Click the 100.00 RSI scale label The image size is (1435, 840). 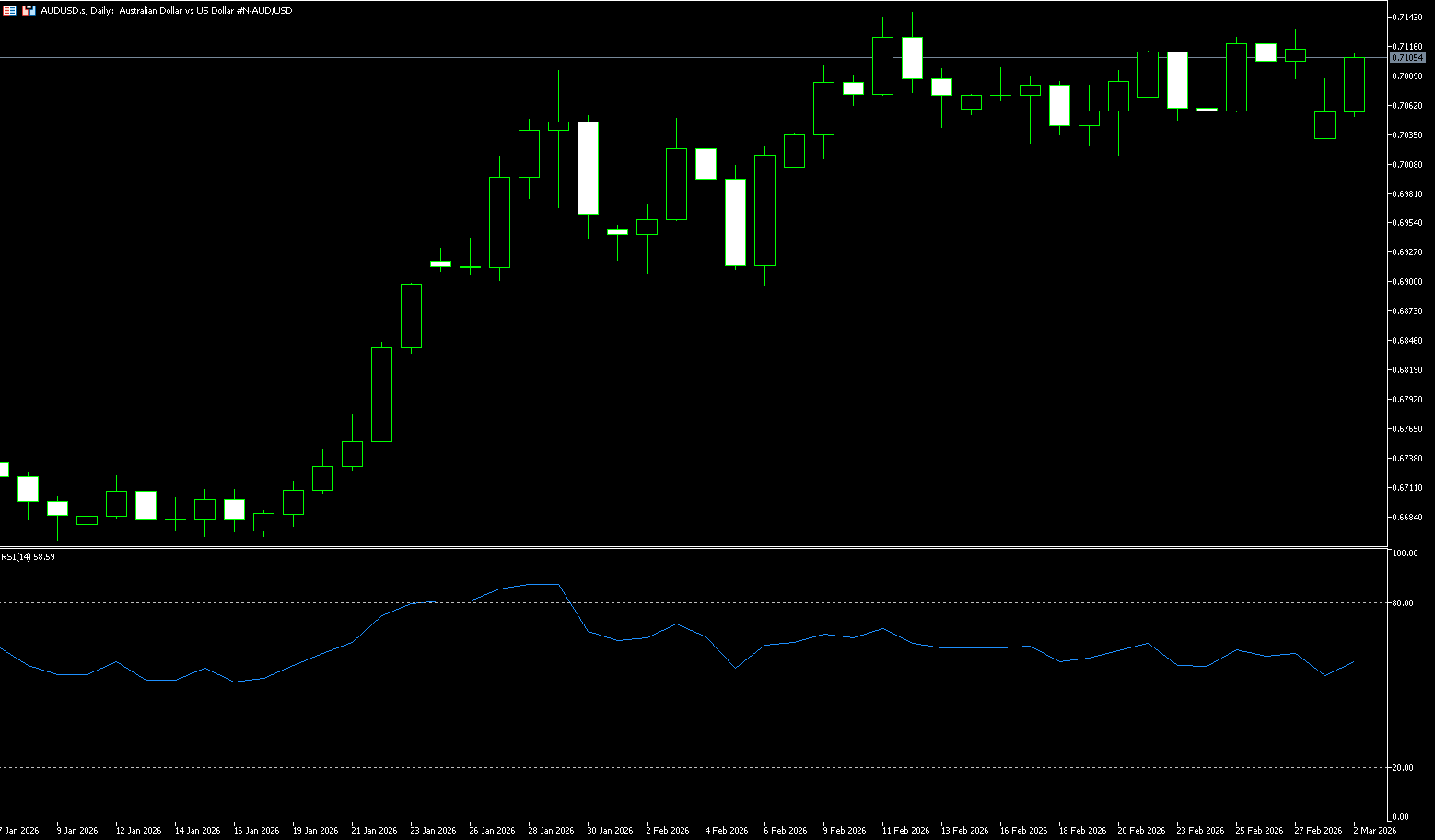1406,554
